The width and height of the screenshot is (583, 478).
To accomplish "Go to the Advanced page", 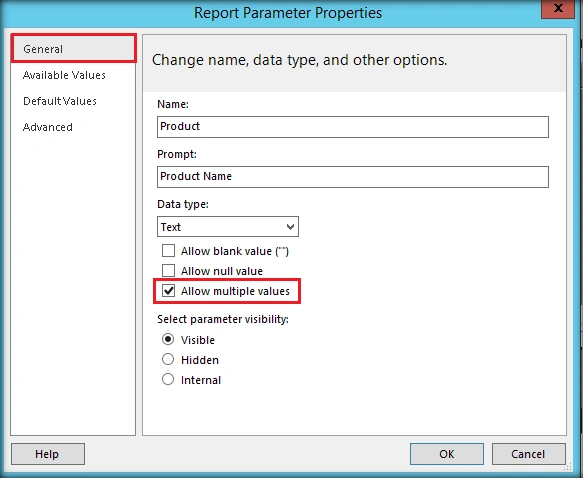I will [48, 127].
